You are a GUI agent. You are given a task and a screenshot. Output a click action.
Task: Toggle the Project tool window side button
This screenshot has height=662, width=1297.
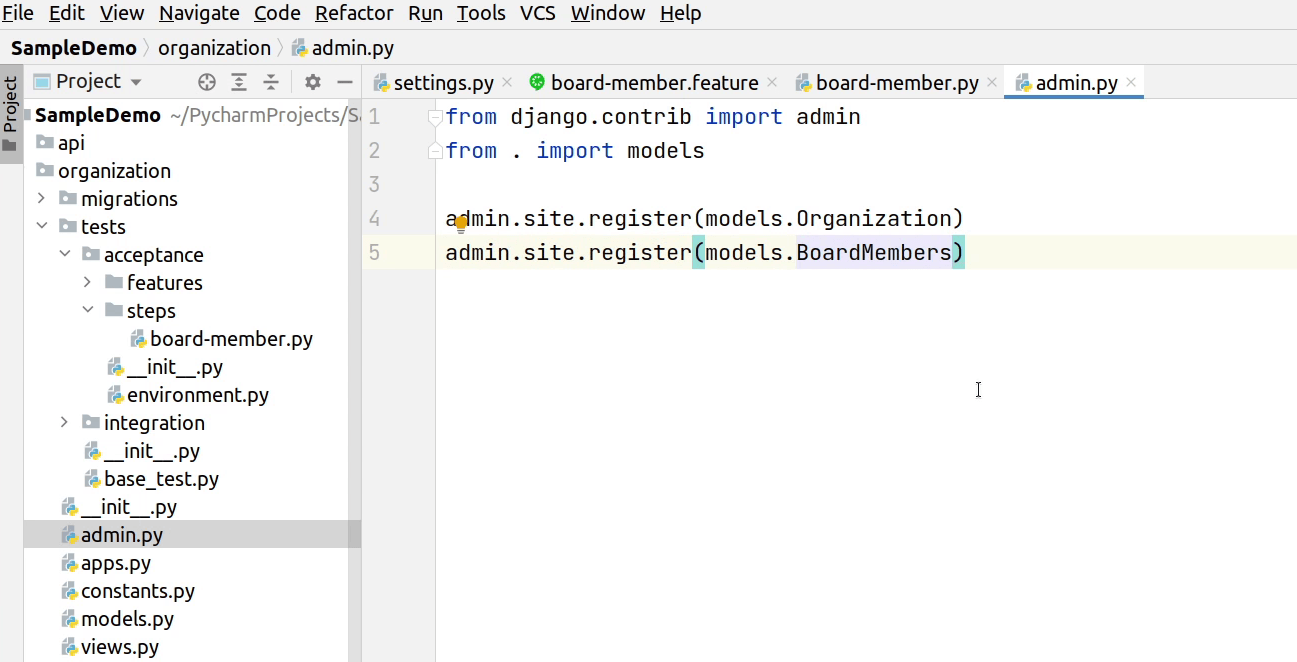point(11,113)
